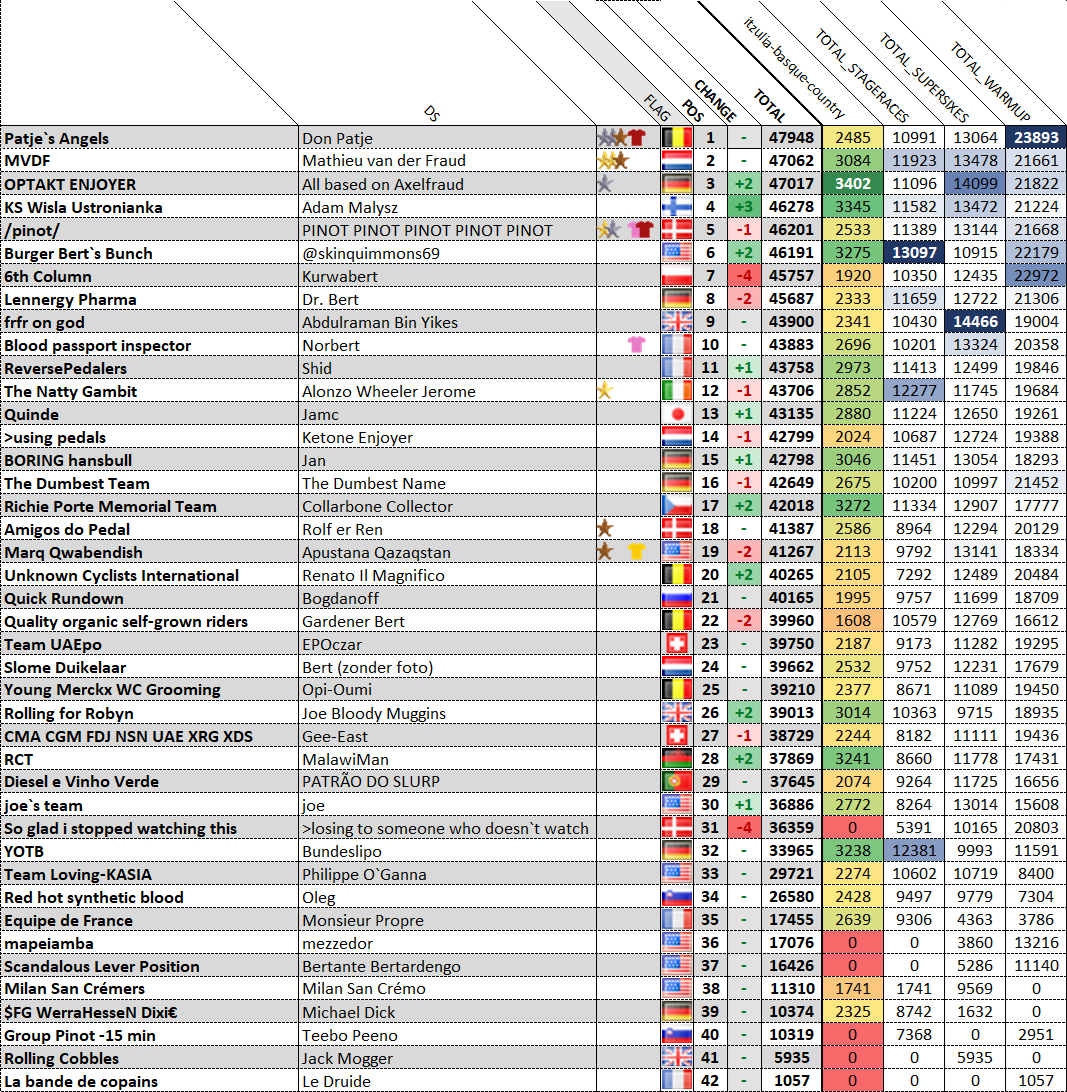Screen dimensions: 1067x1092
Task: Click the team name Lennergy Pharma
Action: 70,299
